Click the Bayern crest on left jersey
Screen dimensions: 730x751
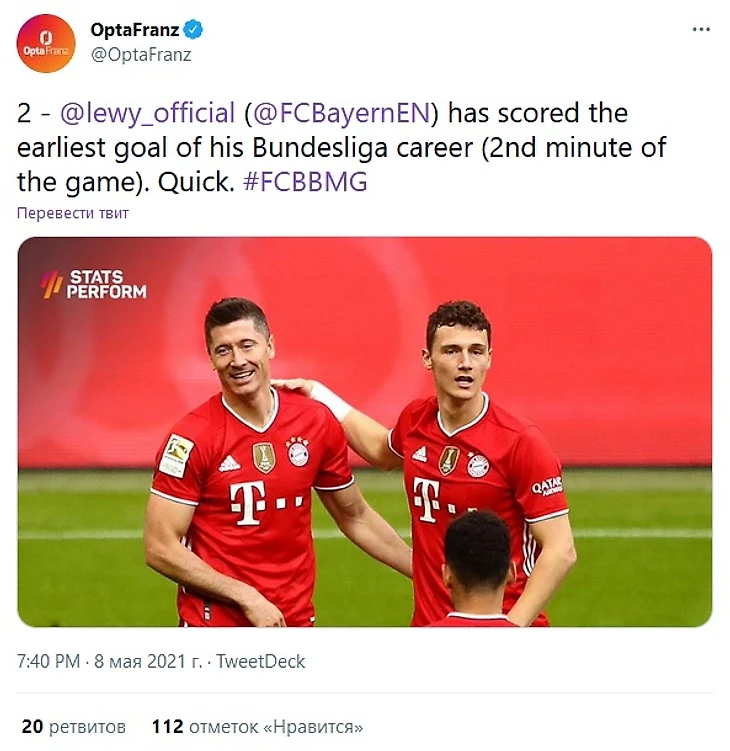point(297,452)
